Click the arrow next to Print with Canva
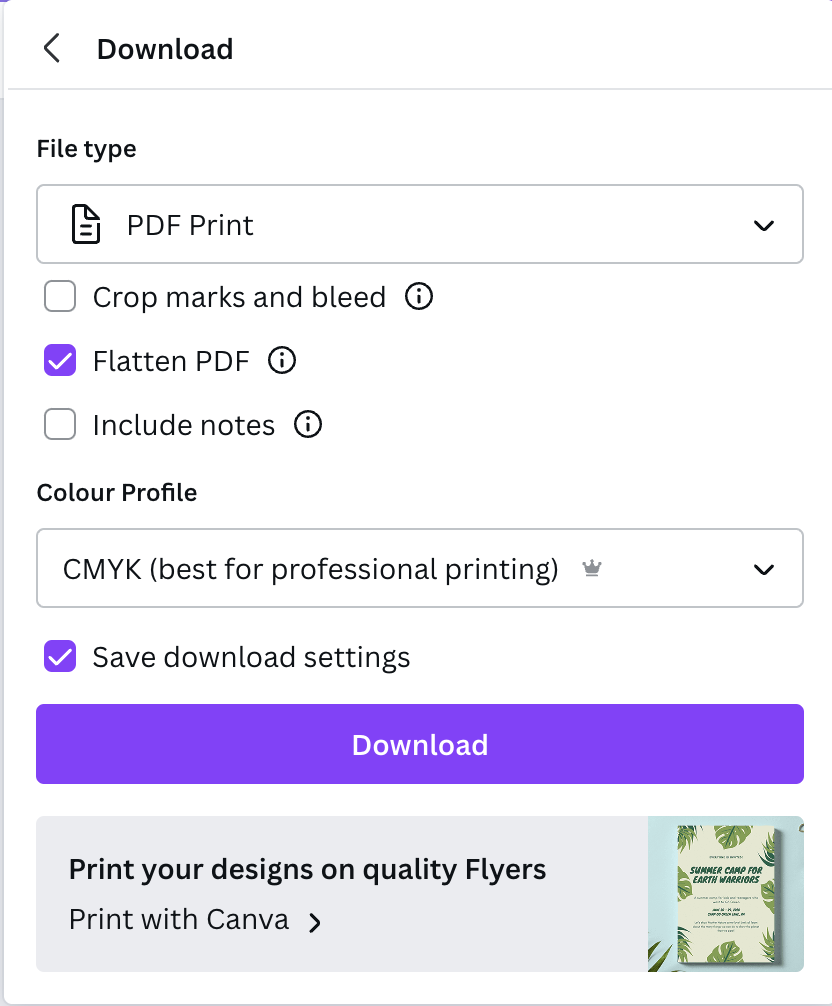This screenshot has height=1006, width=832. tap(314, 923)
